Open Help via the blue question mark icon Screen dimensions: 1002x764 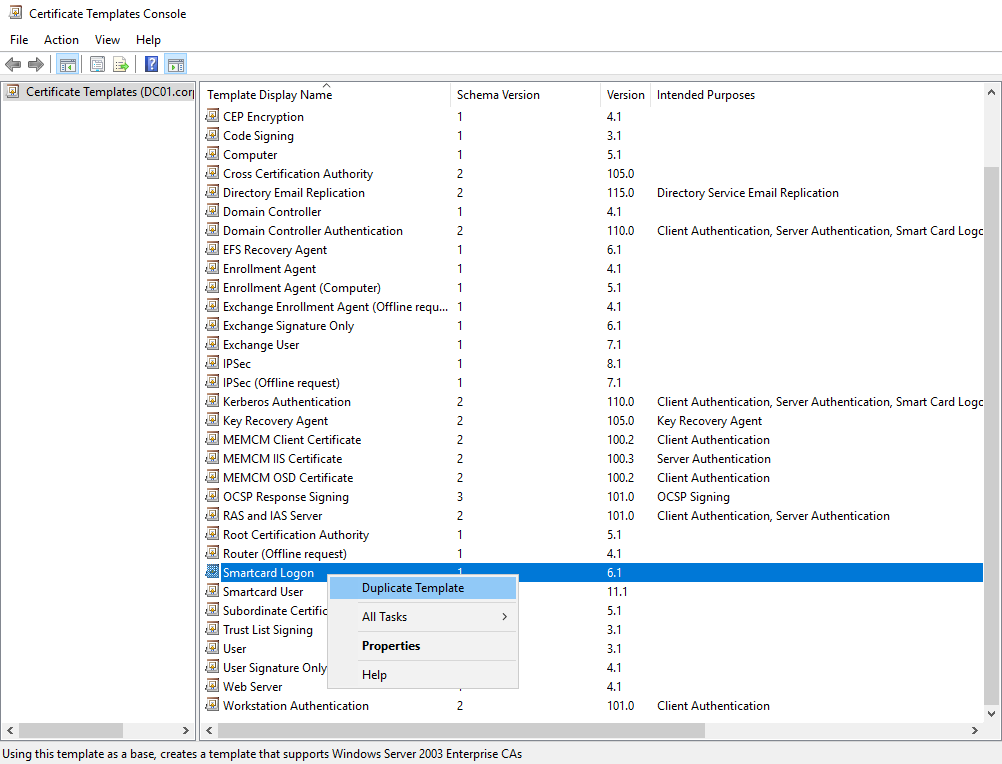coord(151,65)
